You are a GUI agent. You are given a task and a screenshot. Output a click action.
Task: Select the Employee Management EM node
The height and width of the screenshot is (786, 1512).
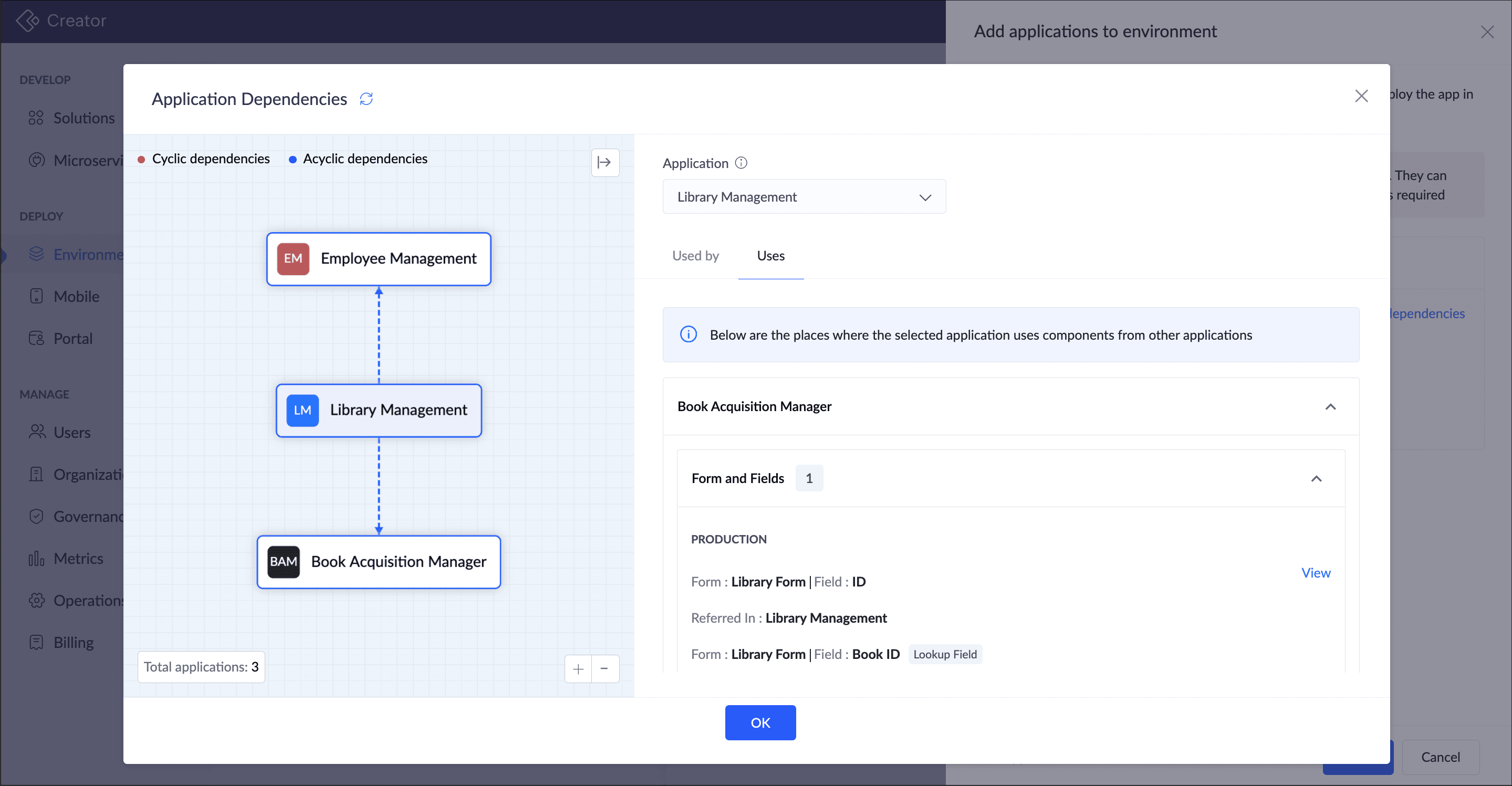coord(379,259)
